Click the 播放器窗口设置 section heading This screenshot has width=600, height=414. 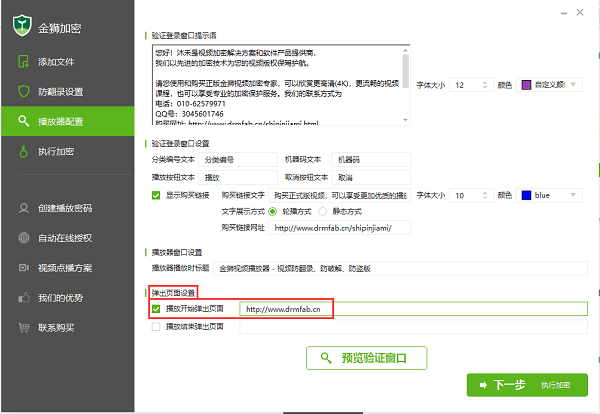tap(177, 253)
